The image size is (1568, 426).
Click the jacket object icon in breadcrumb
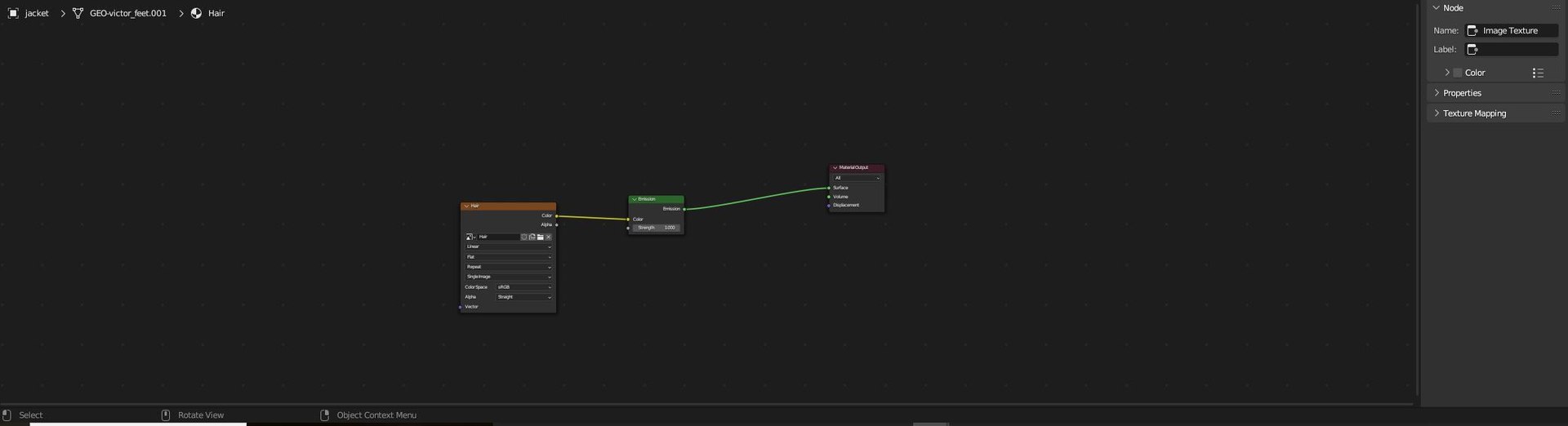(x=13, y=13)
